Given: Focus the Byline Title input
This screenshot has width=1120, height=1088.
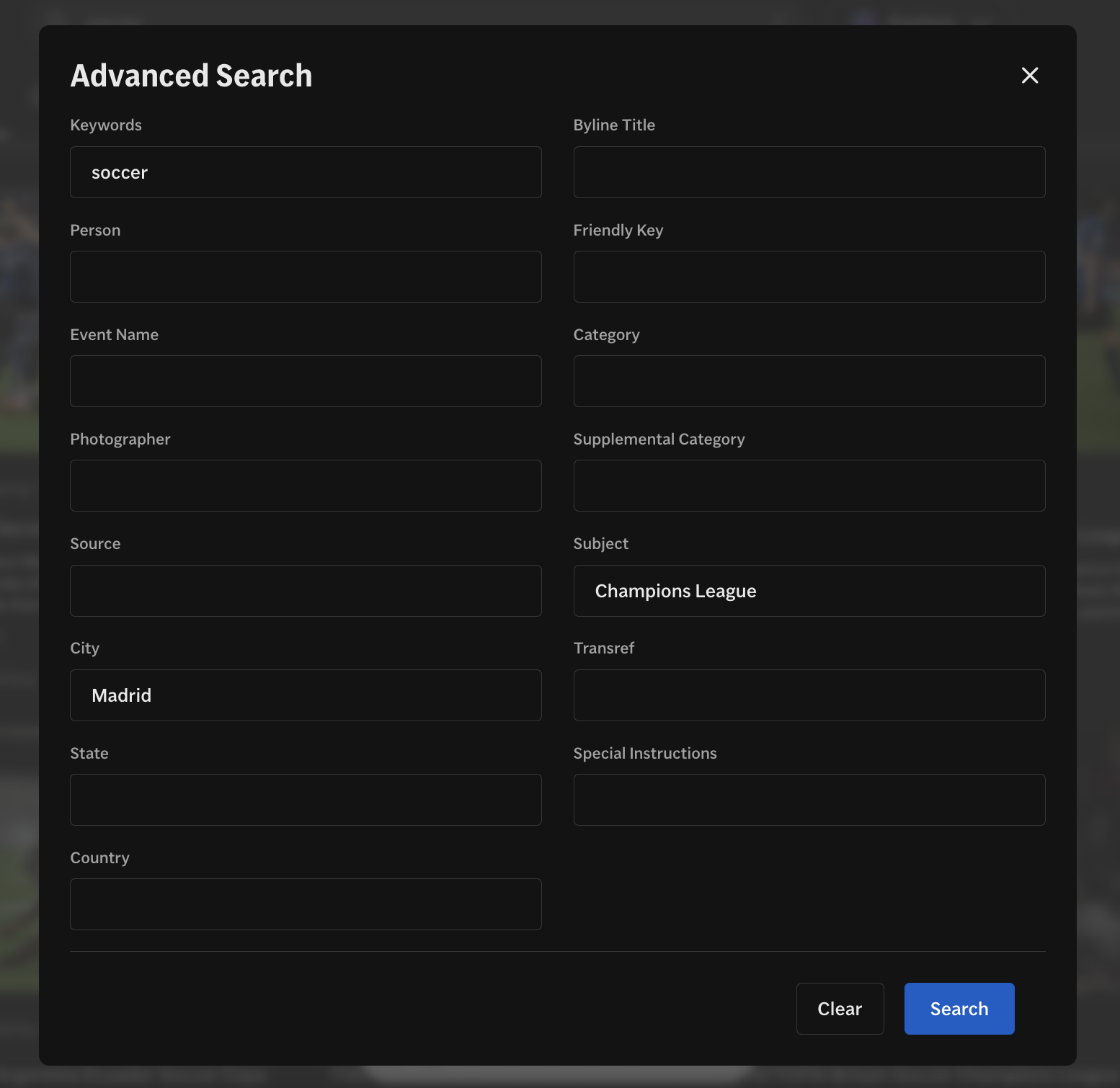Looking at the screenshot, I should point(809,173).
